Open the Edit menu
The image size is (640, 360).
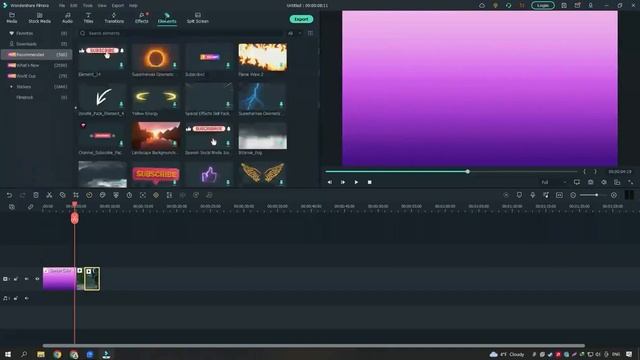74,6
